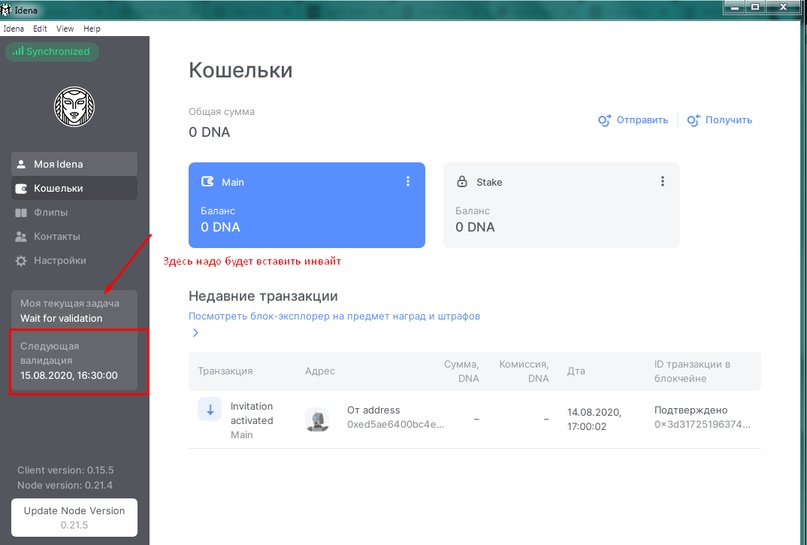The height and width of the screenshot is (545, 807).
Task: Open Настройки settings page
Action: pyautogui.click(x=74, y=261)
